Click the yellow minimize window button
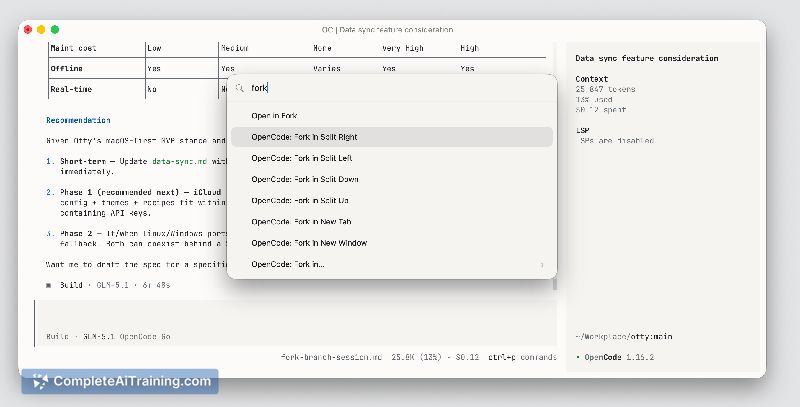The image size is (800, 407). tap(41, 30)
